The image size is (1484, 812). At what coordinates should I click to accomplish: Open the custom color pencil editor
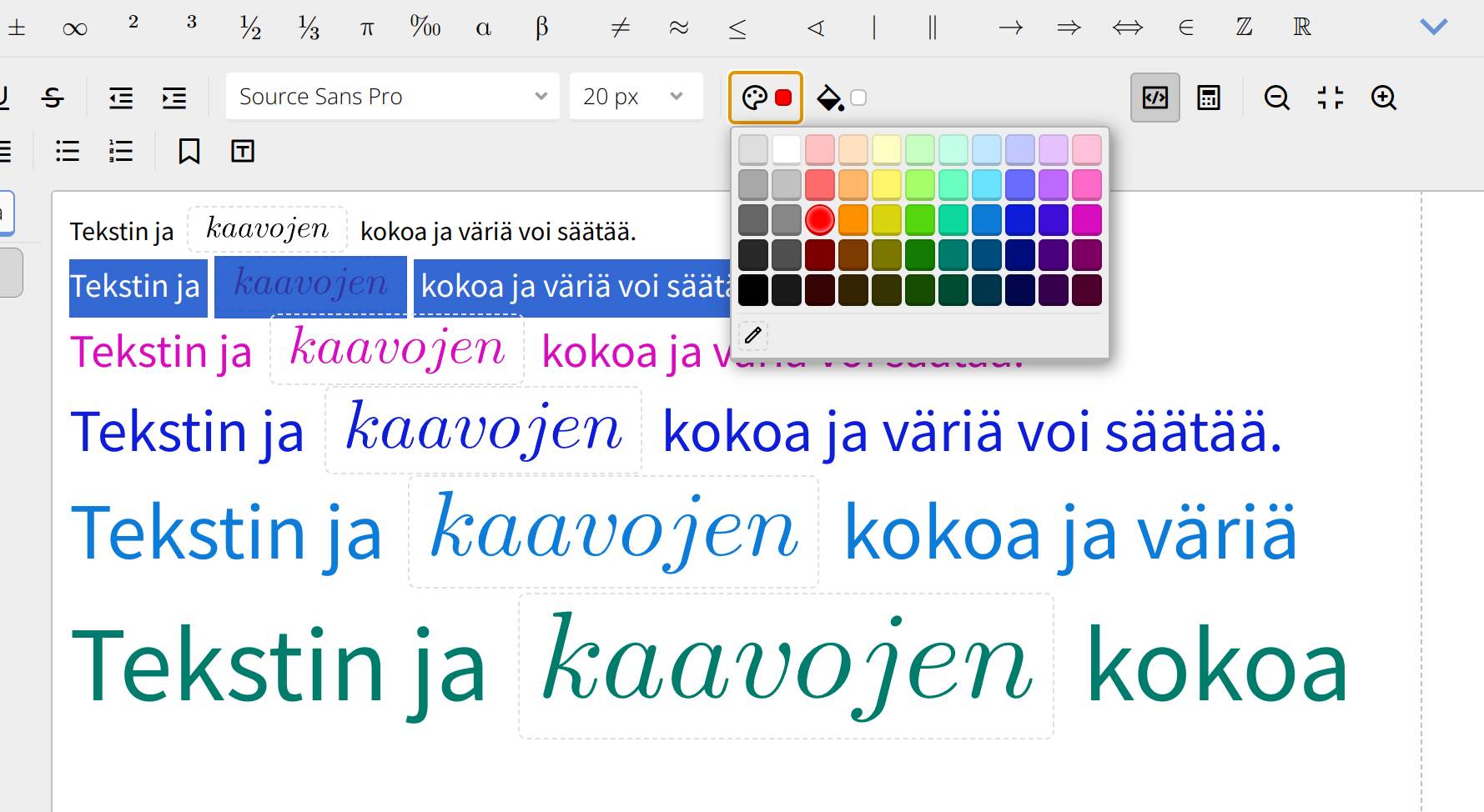[753, 335]
